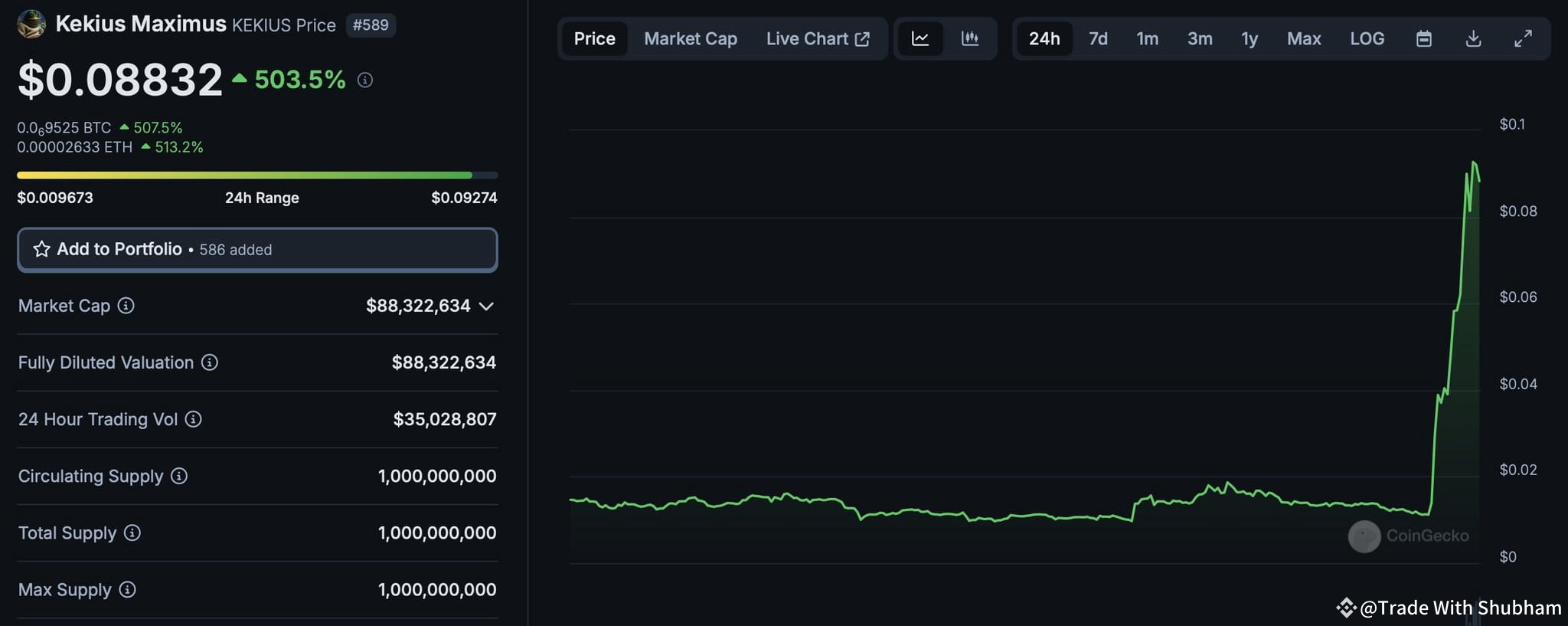Click the 24h Range progress bar
1568x626 pixels.
click(257, 175)
